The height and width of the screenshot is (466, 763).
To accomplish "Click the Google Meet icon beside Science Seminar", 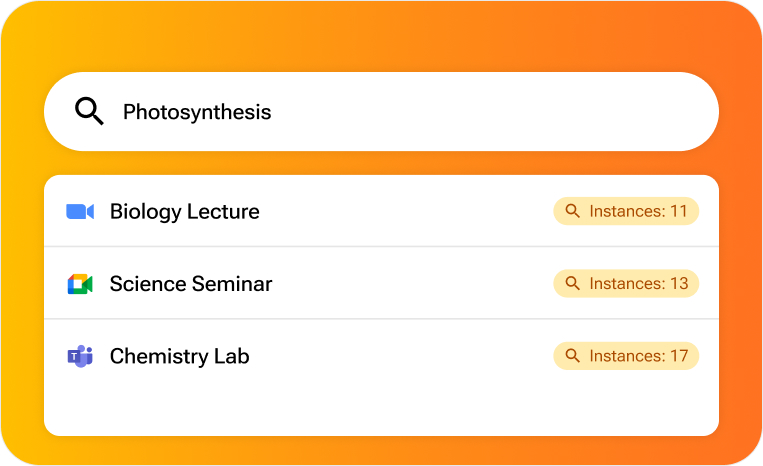I will click(x=80, y=284).
